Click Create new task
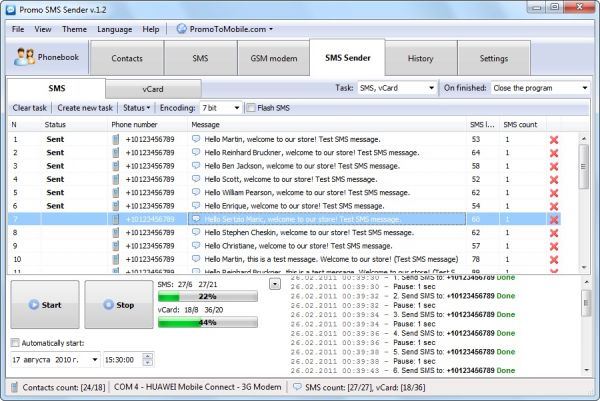Viewport: 600px width, 401px height. pos(85,108)
